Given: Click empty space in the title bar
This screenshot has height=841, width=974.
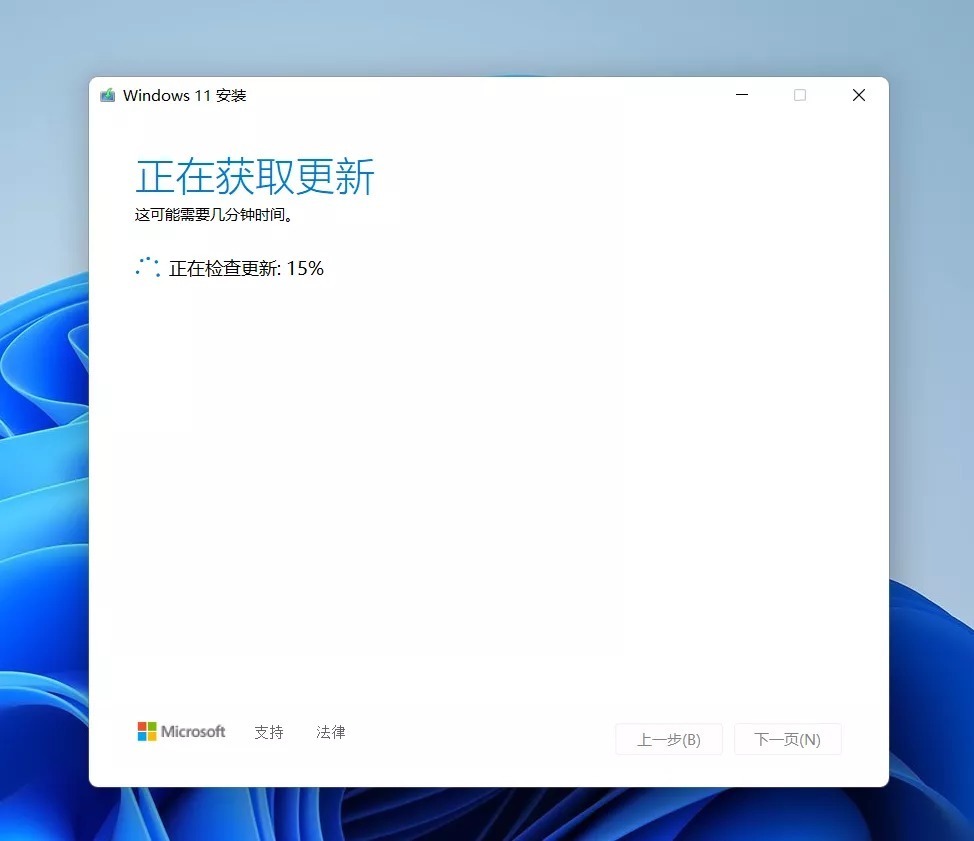Looking at the screenshot, I should (x=480, y=96).
